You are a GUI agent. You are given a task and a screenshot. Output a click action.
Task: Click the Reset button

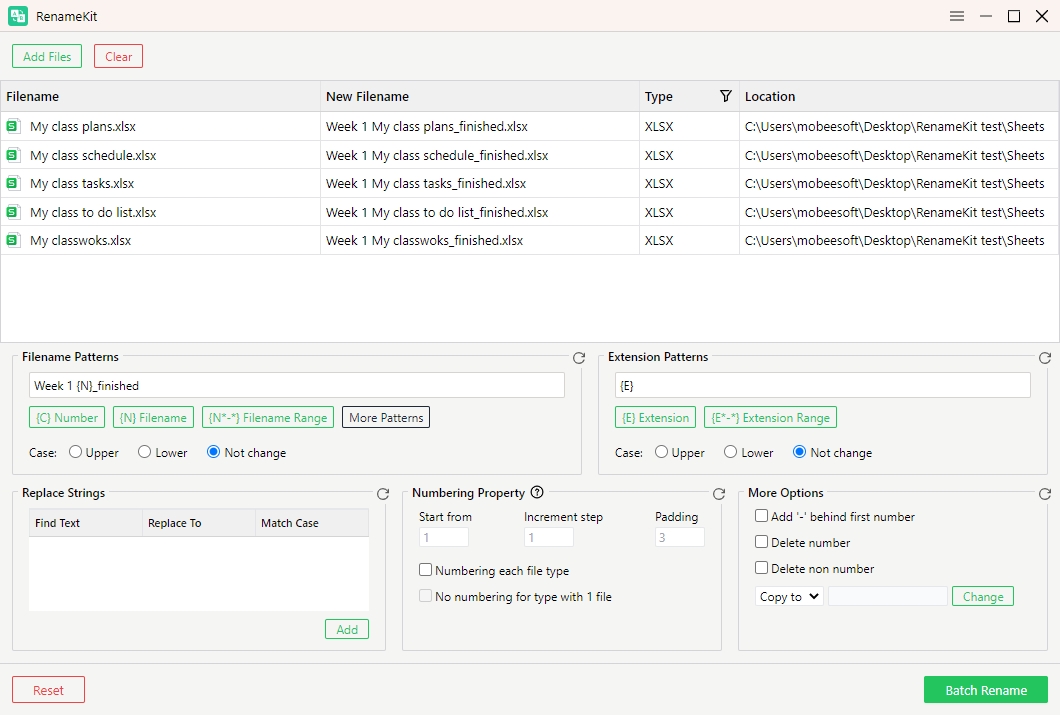tap(48, 690)
